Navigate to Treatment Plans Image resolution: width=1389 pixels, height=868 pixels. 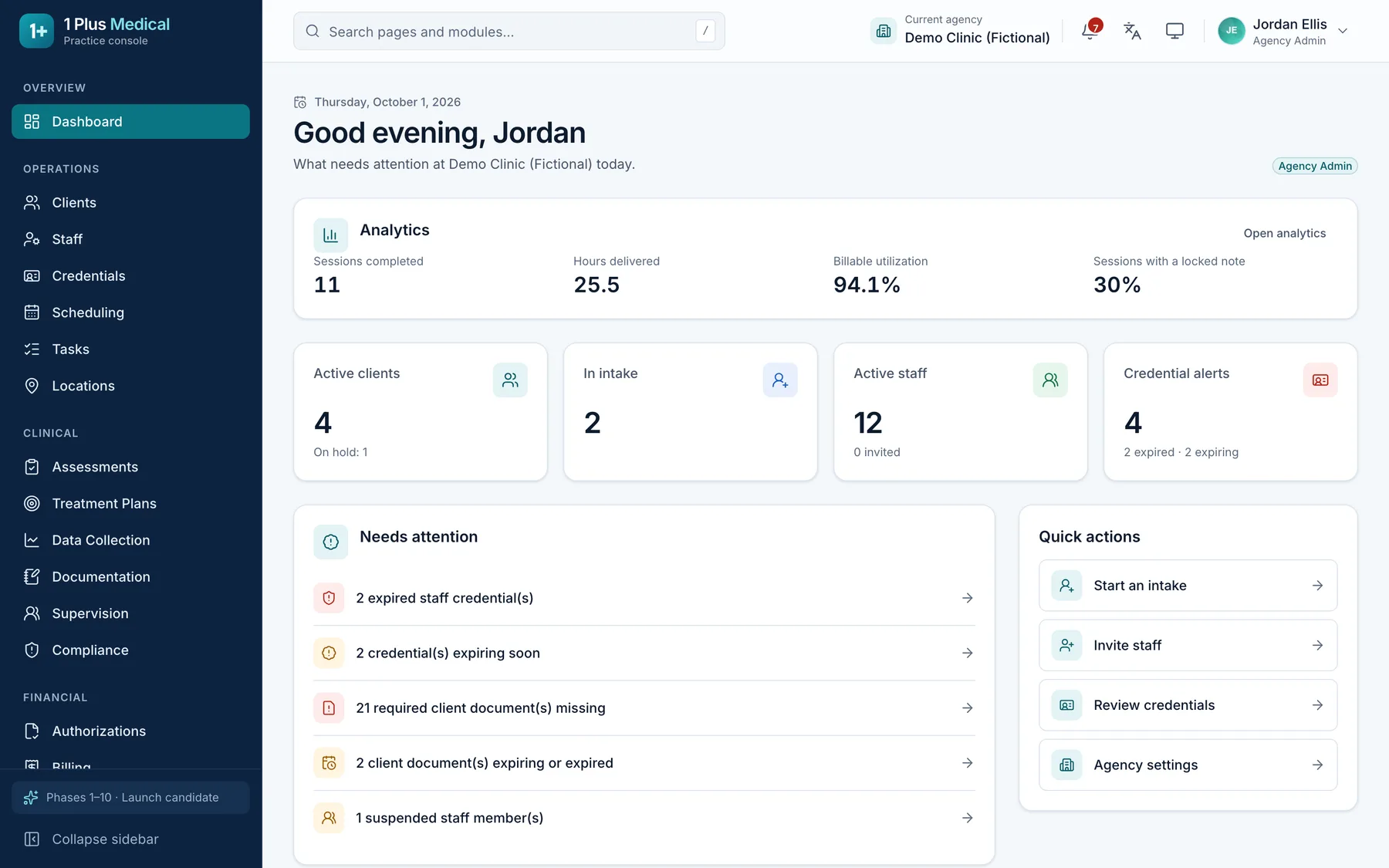[131, 503]
